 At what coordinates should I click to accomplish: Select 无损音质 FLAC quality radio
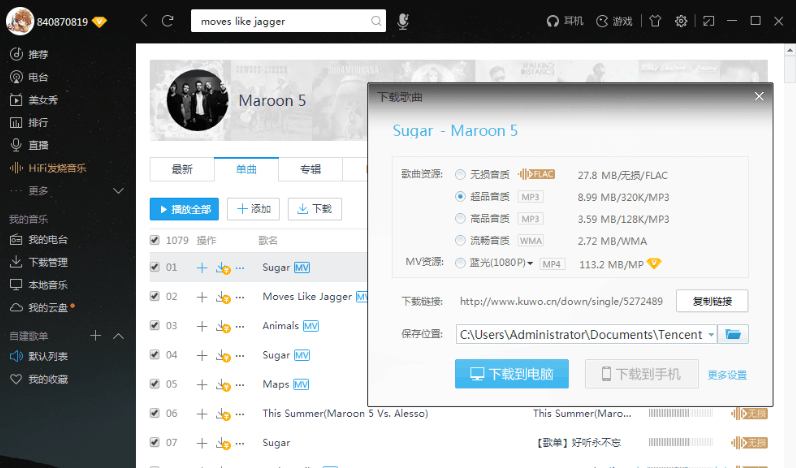[x=460, y=175]
